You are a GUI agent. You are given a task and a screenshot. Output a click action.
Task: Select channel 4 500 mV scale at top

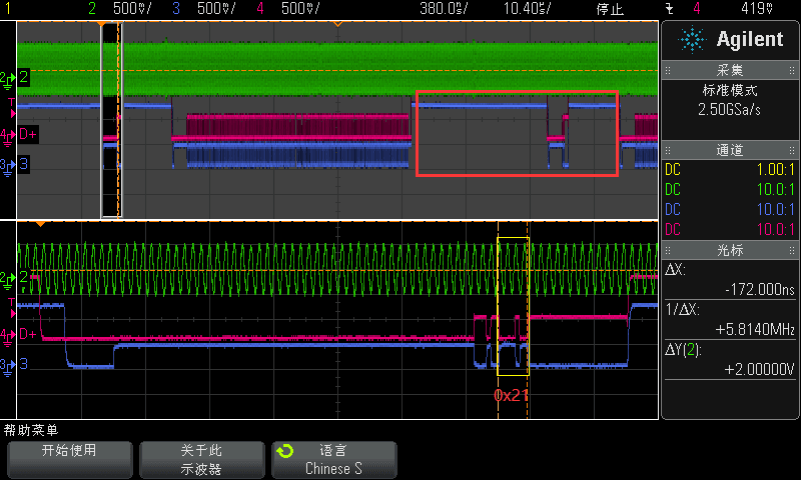pos(292,9)
